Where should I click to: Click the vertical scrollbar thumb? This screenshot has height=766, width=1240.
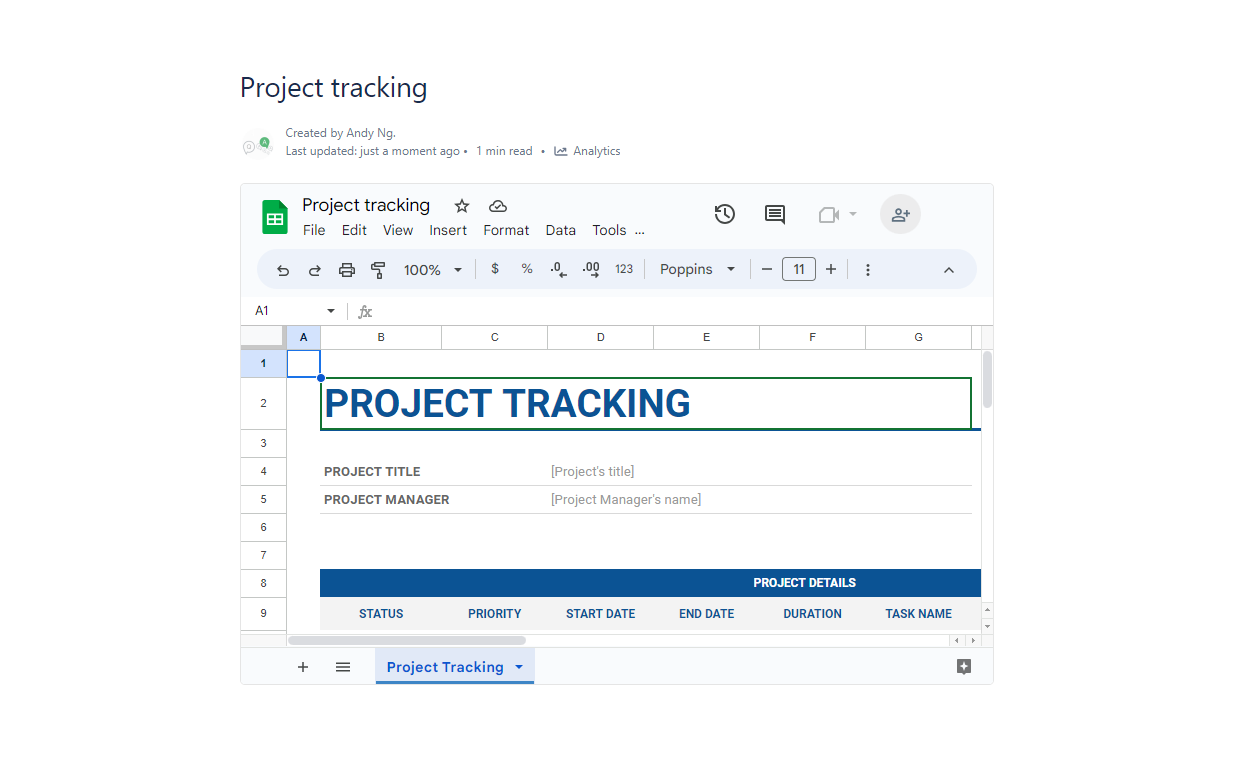coord(987,379)
